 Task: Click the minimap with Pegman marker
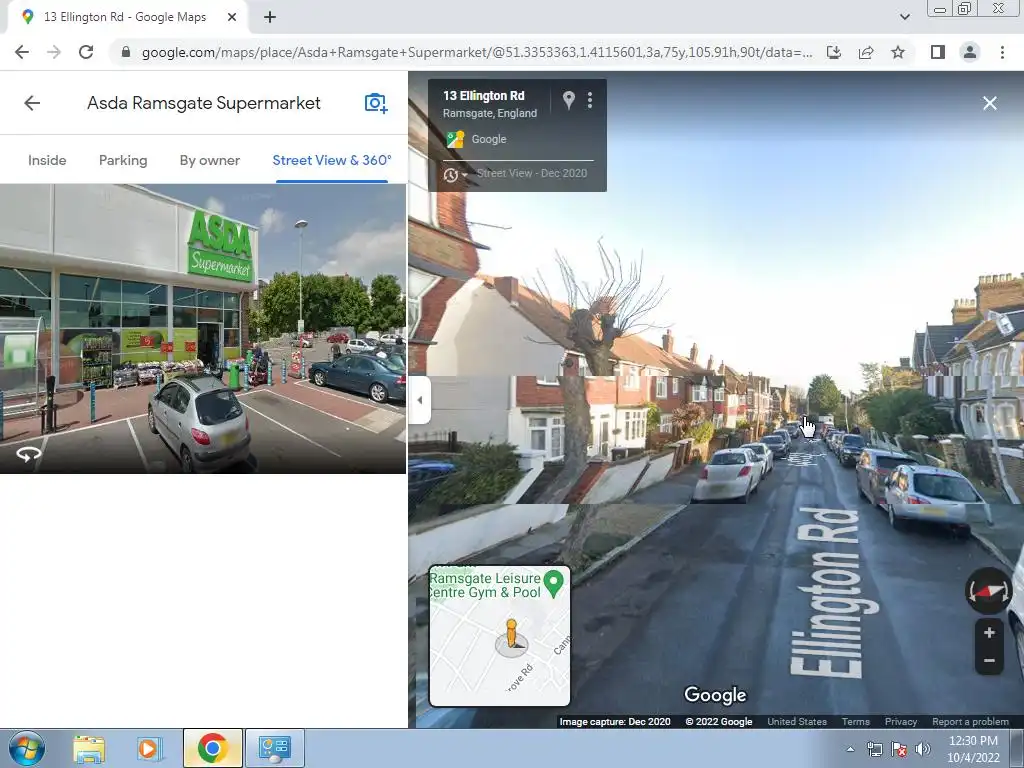coord(500,636)
